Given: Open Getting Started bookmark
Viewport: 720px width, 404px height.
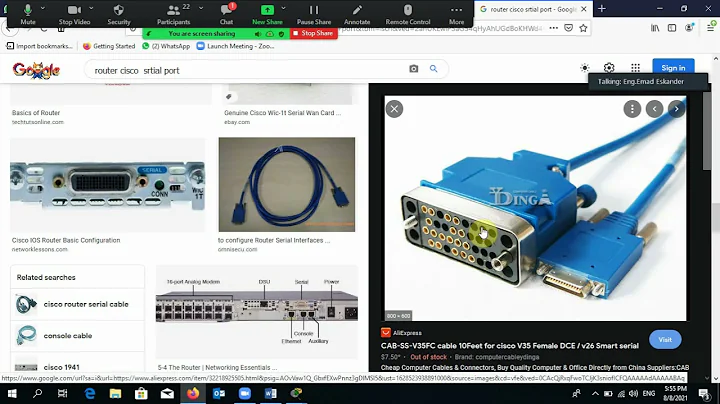Looking at the screenshot, I should (109, 46).
